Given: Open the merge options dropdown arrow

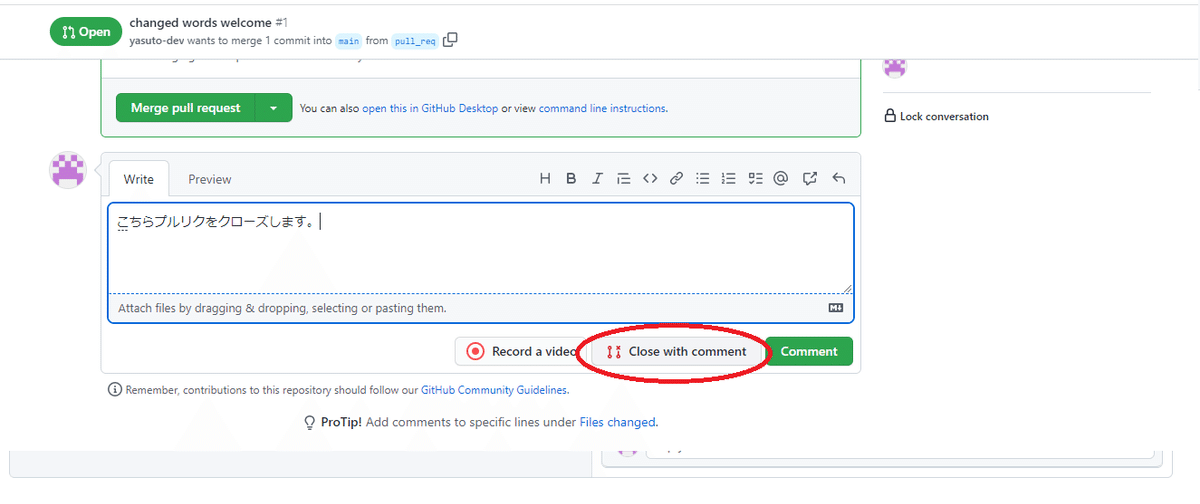Looking at the screenshot, I should pos(274,108).
